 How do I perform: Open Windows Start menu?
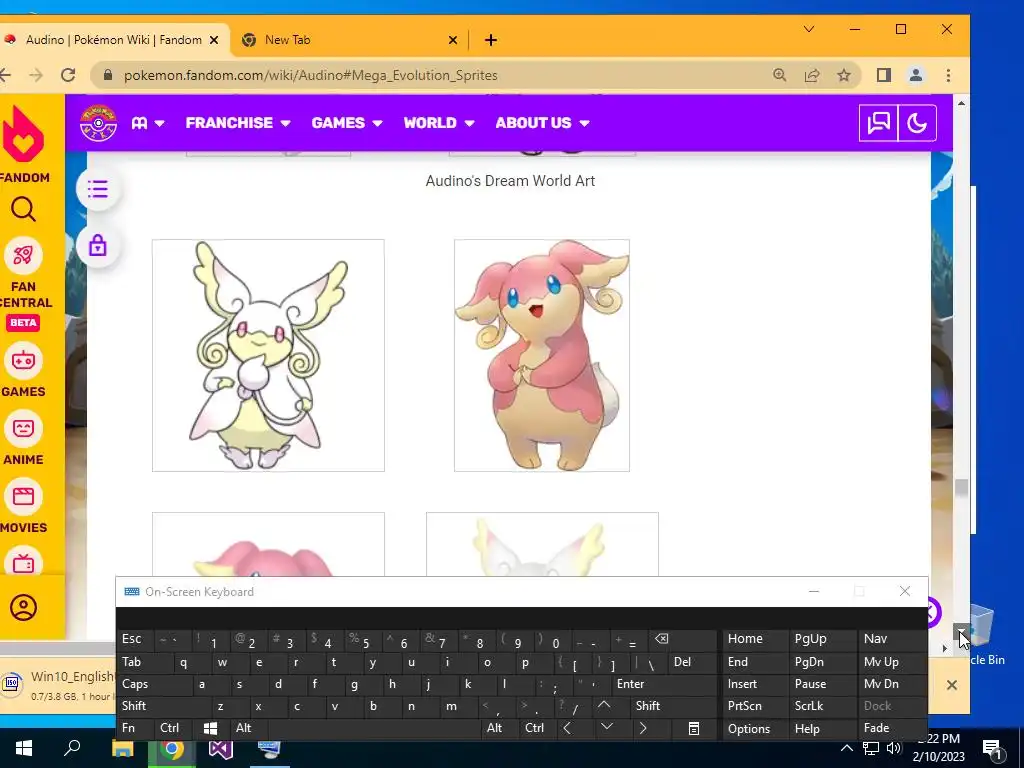[x=24, y=748]
